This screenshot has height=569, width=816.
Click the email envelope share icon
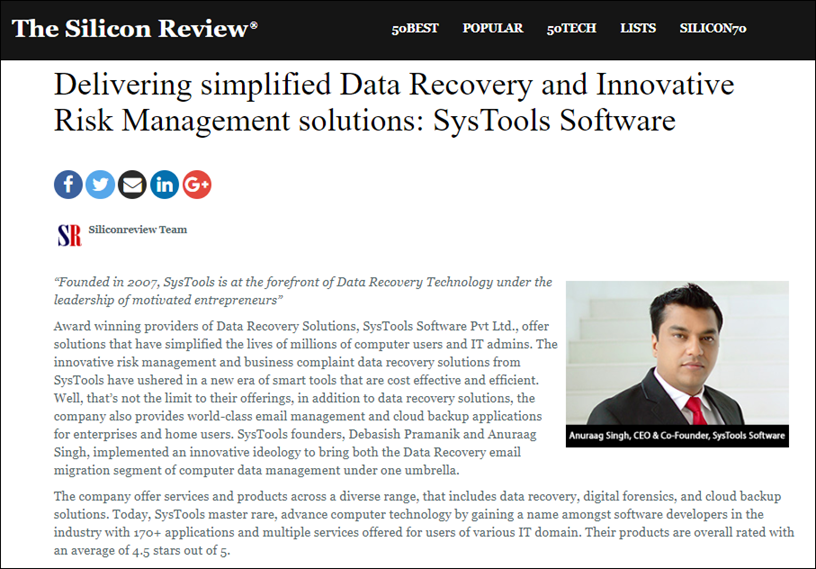(132, 184)
